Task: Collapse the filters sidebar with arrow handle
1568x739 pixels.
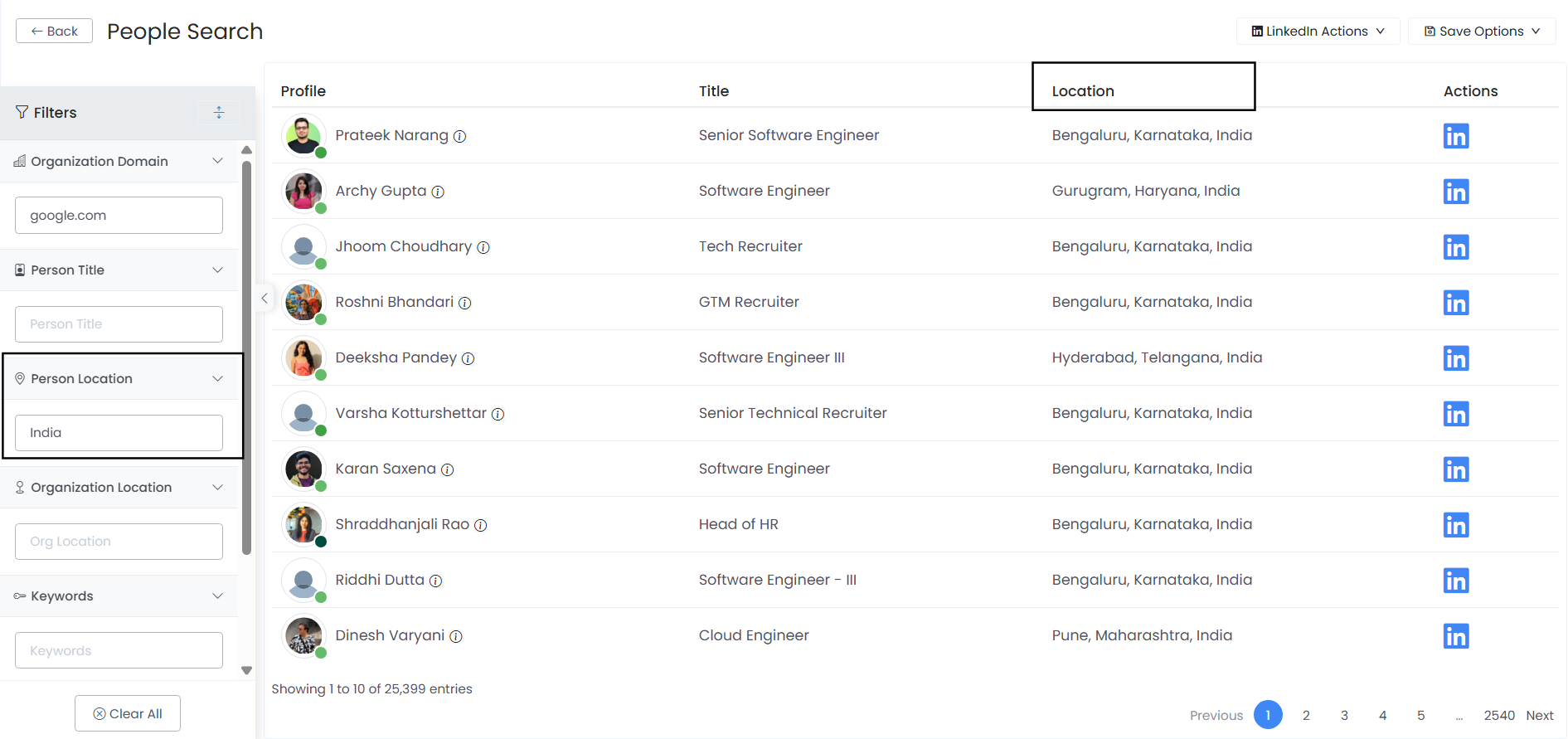Action: [x=264, y=299]
